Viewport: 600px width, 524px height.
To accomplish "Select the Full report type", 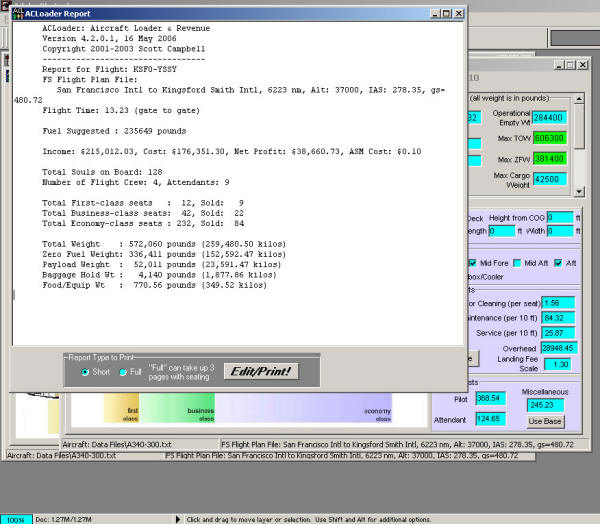I will [x=123, y=372].
